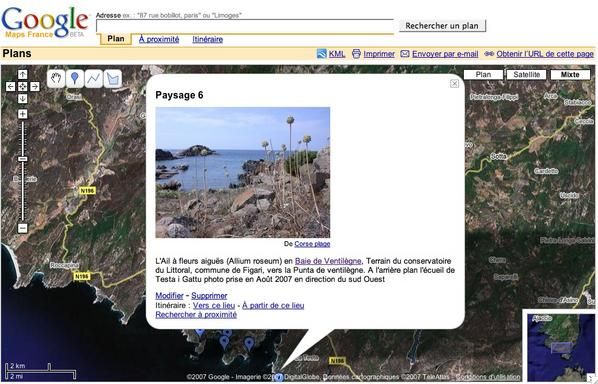Zoom out with the minus button
The height and width of the screenshot is (384, 598).
23,228
